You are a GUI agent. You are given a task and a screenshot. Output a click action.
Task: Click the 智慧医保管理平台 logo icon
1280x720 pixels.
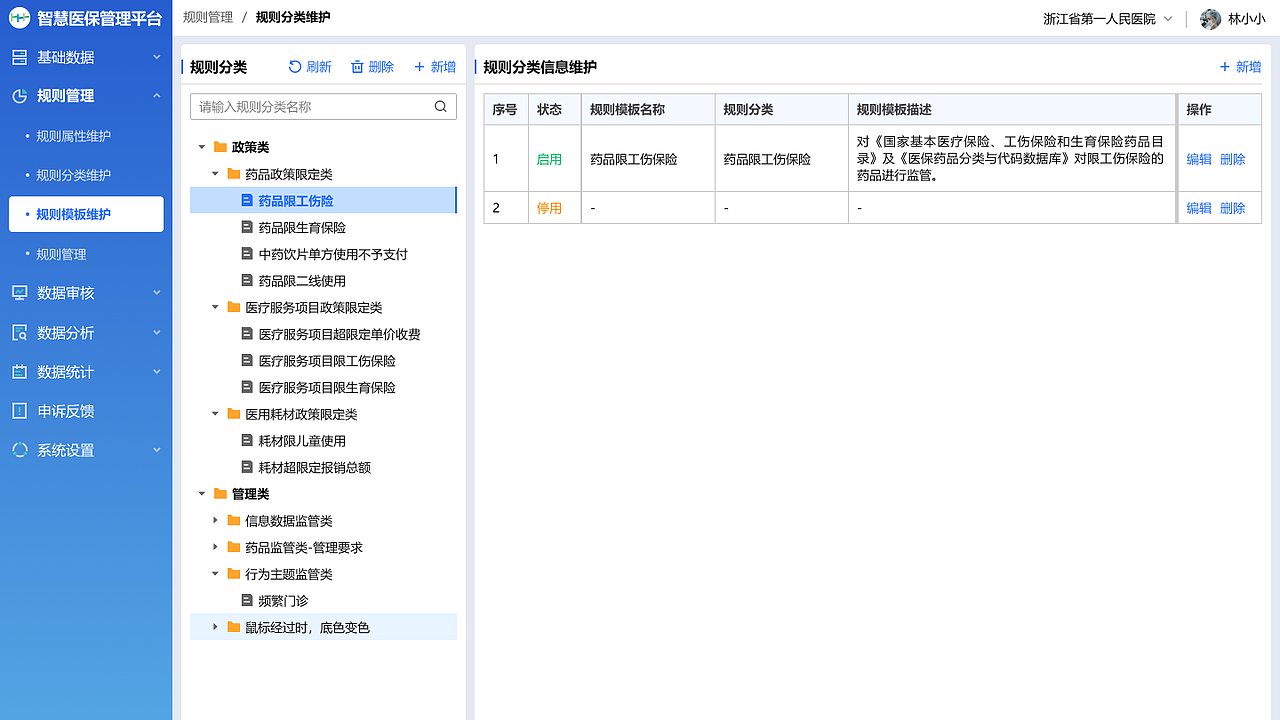(x=17, y=17)
